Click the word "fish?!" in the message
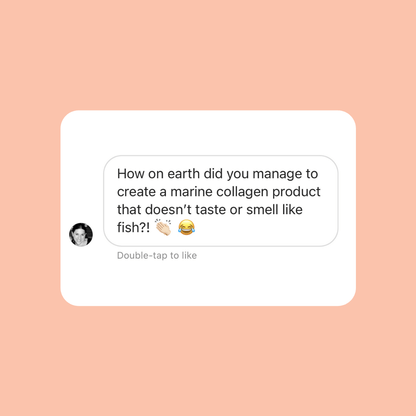This screenshot has height=416, width=416. point(133,228)
